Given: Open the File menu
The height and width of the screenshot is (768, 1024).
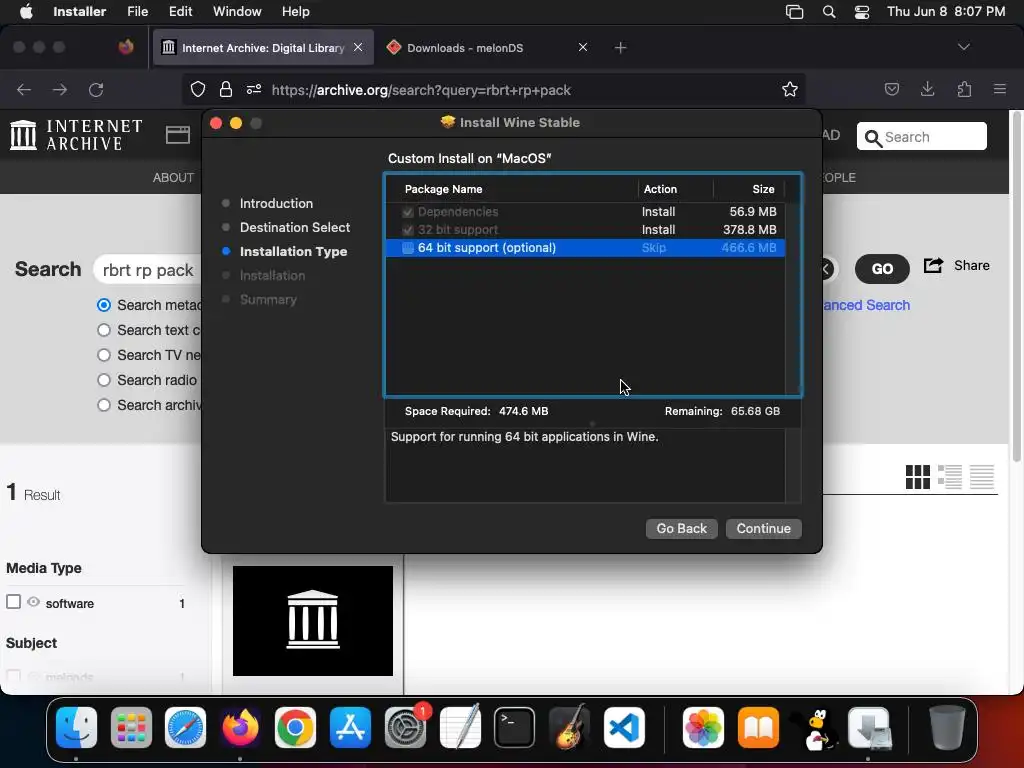Looking at the screenshot, I should tap(137, 12).
